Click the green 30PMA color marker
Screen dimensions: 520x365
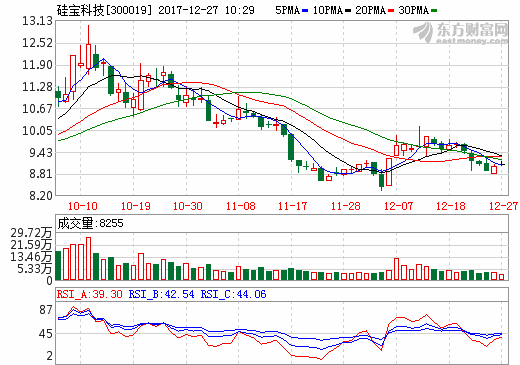pos(434,11)
